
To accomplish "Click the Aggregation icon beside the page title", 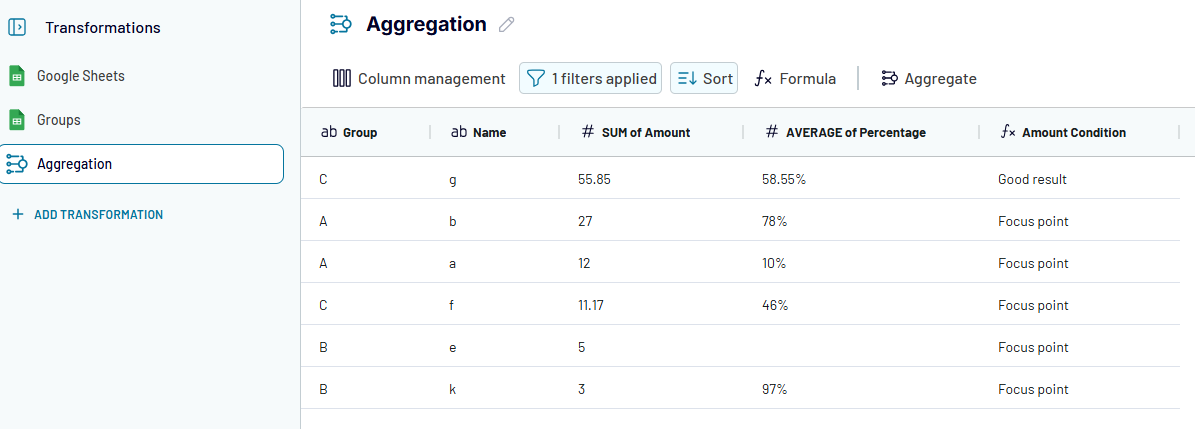I will click(x=341, y=25).
